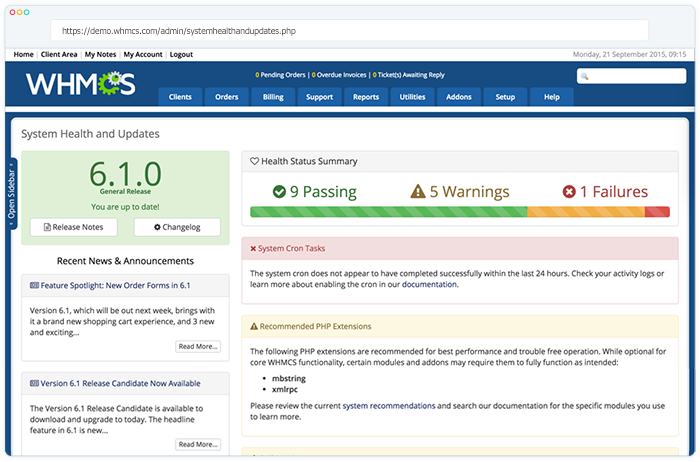Open the Setup tab
Image resolution: width=700 pixels, height=462 pixels.
pyautogui.click(x=505, y=97)
